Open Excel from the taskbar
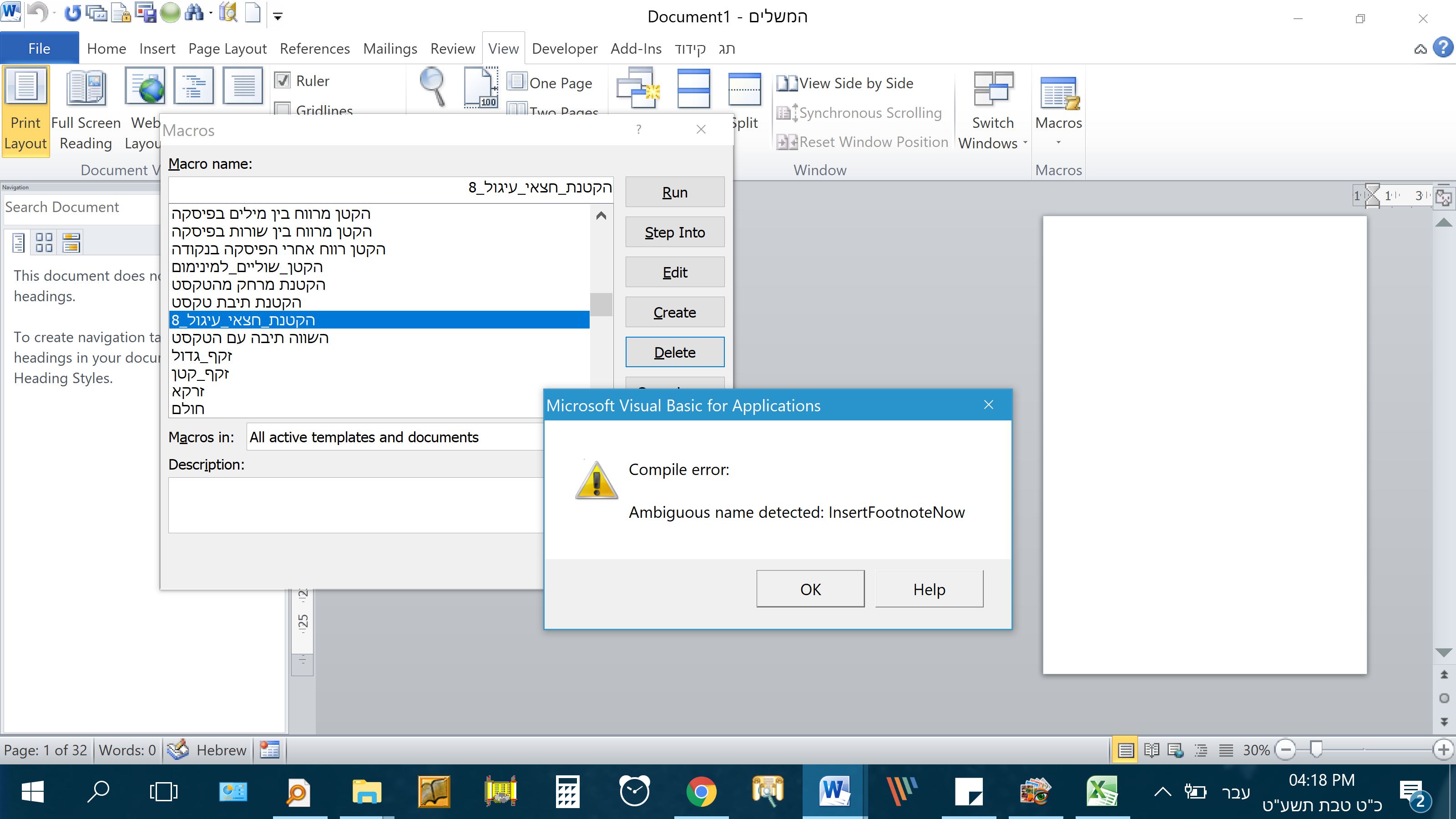This screenshot has height=819, width=1456. pos(1101,791)
